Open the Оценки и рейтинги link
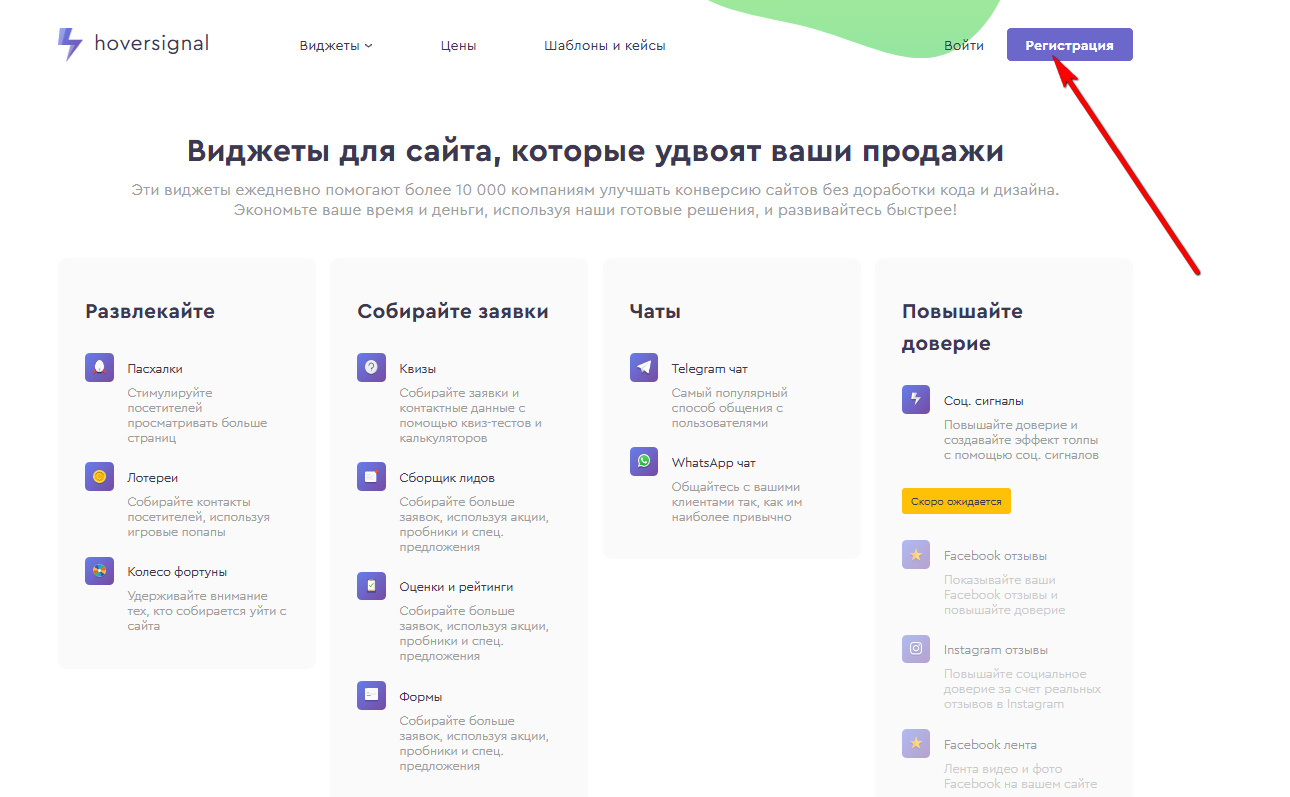Viewport: 1290px width, 797px height. [x=456, y=587]
